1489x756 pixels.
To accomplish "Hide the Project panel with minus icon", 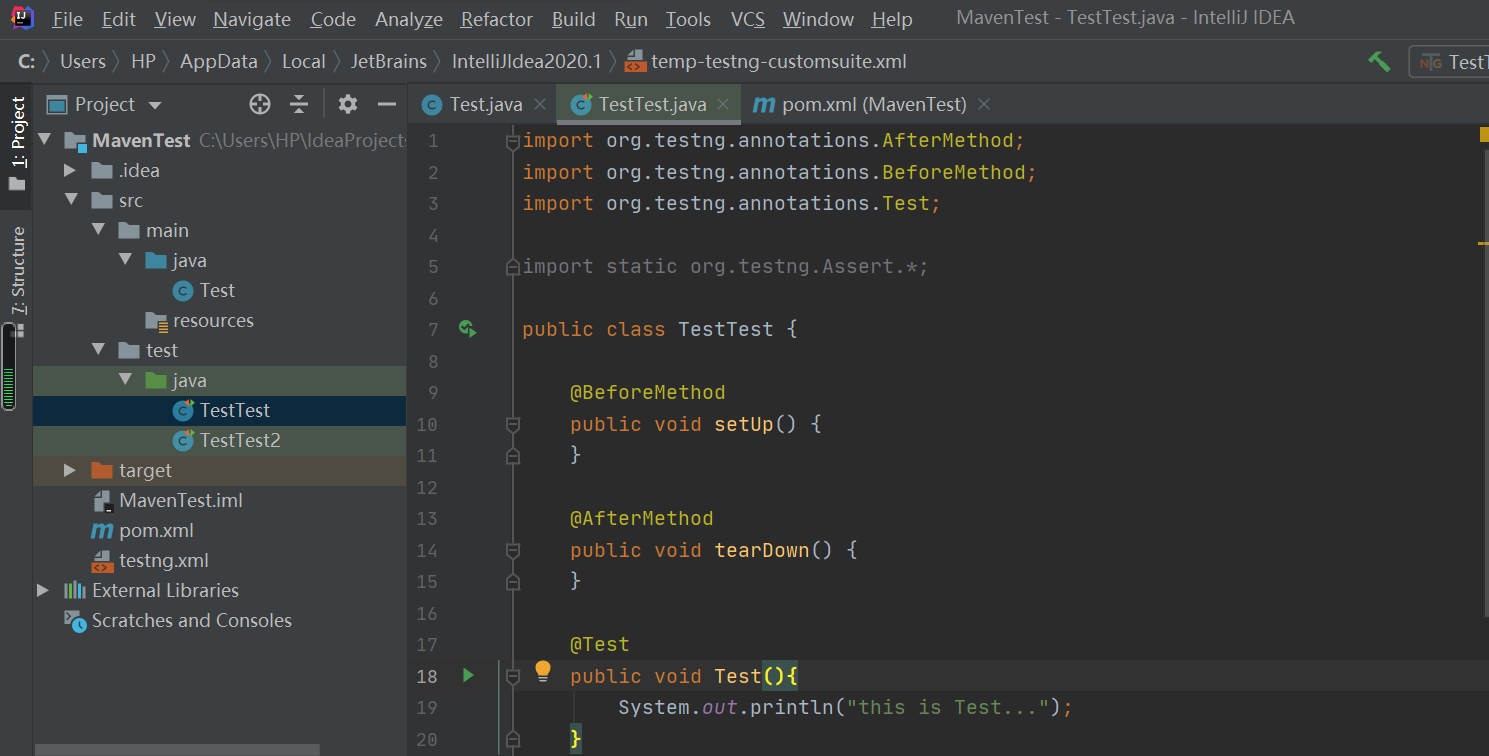I will 387,104.
